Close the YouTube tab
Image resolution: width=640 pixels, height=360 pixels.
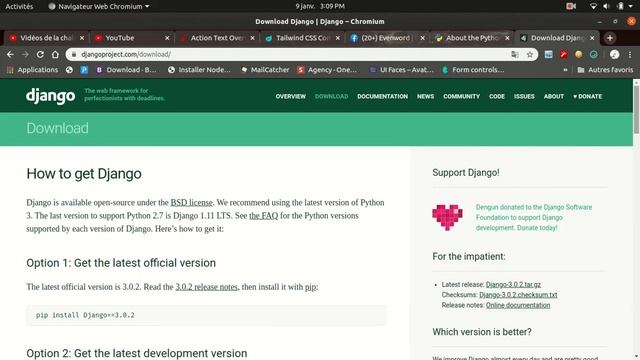coord(167,38)
